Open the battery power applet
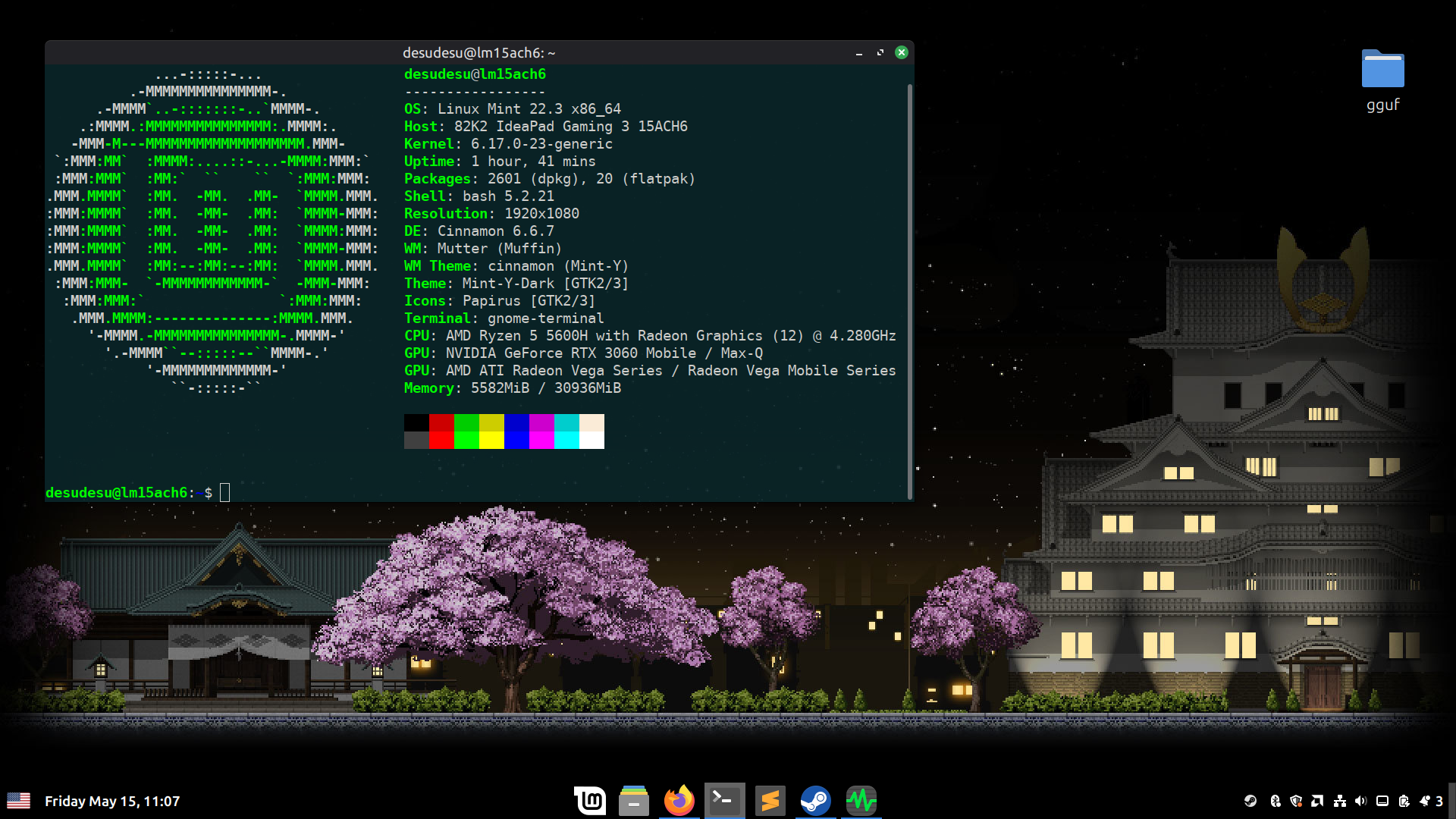The width and height of the screenshot is (1456, 819). pyautogui.click(x=1404, y=801)
